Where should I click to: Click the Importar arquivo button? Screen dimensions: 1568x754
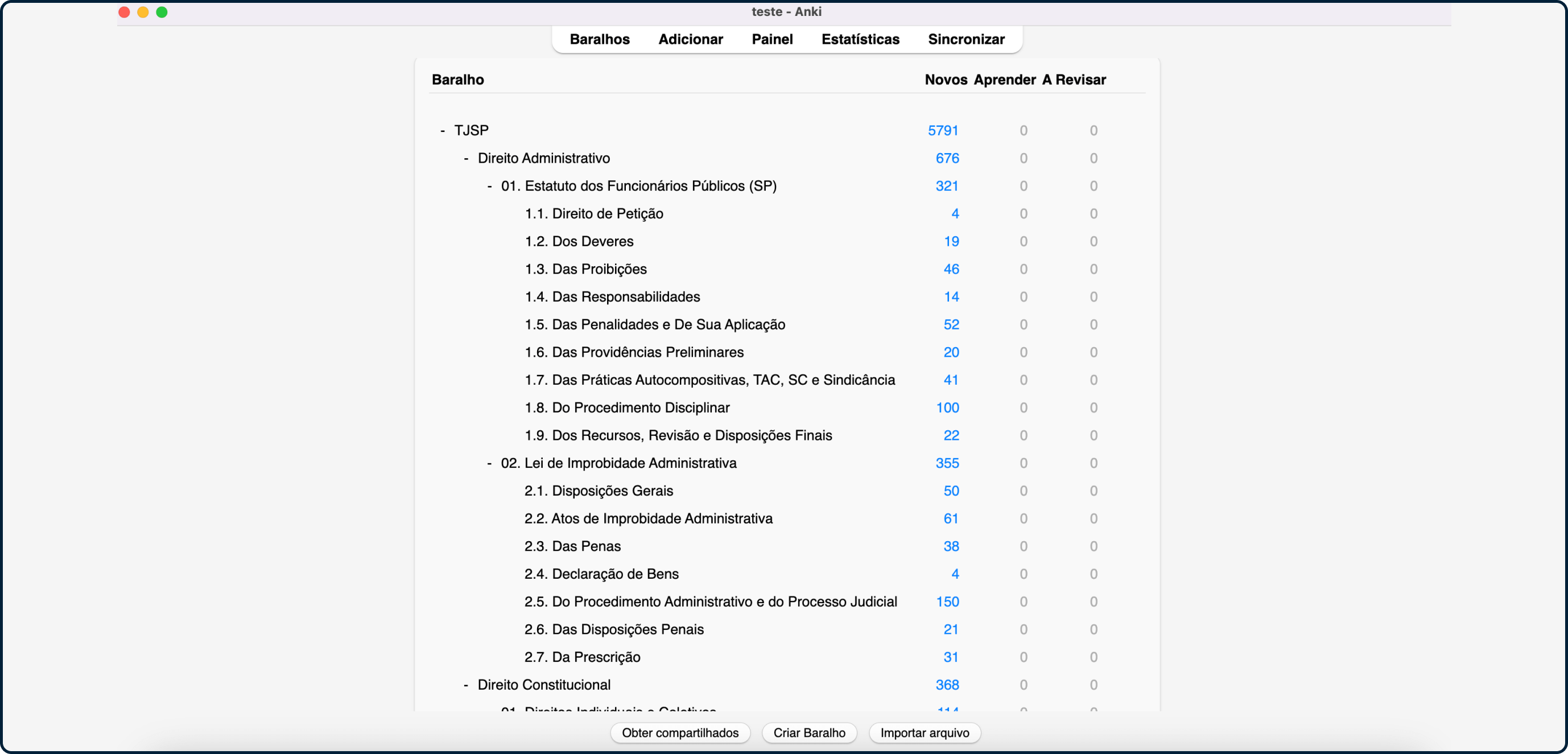click(x=924, y=733)
